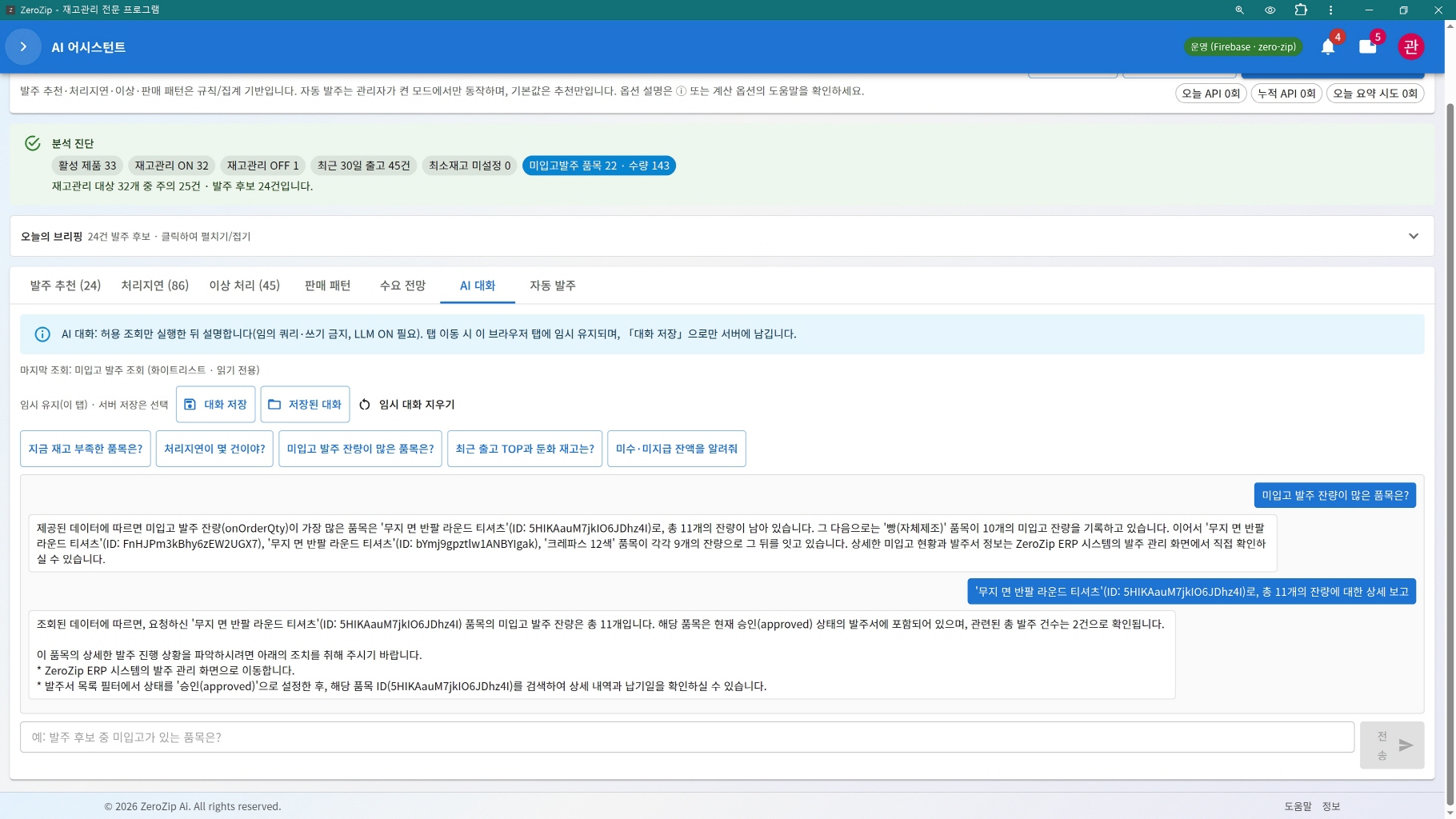Click the 마지막 조회: 미입고 발주 조회 text
Viewport: 1456px width, 819px height.
click(x=140, y=370)
